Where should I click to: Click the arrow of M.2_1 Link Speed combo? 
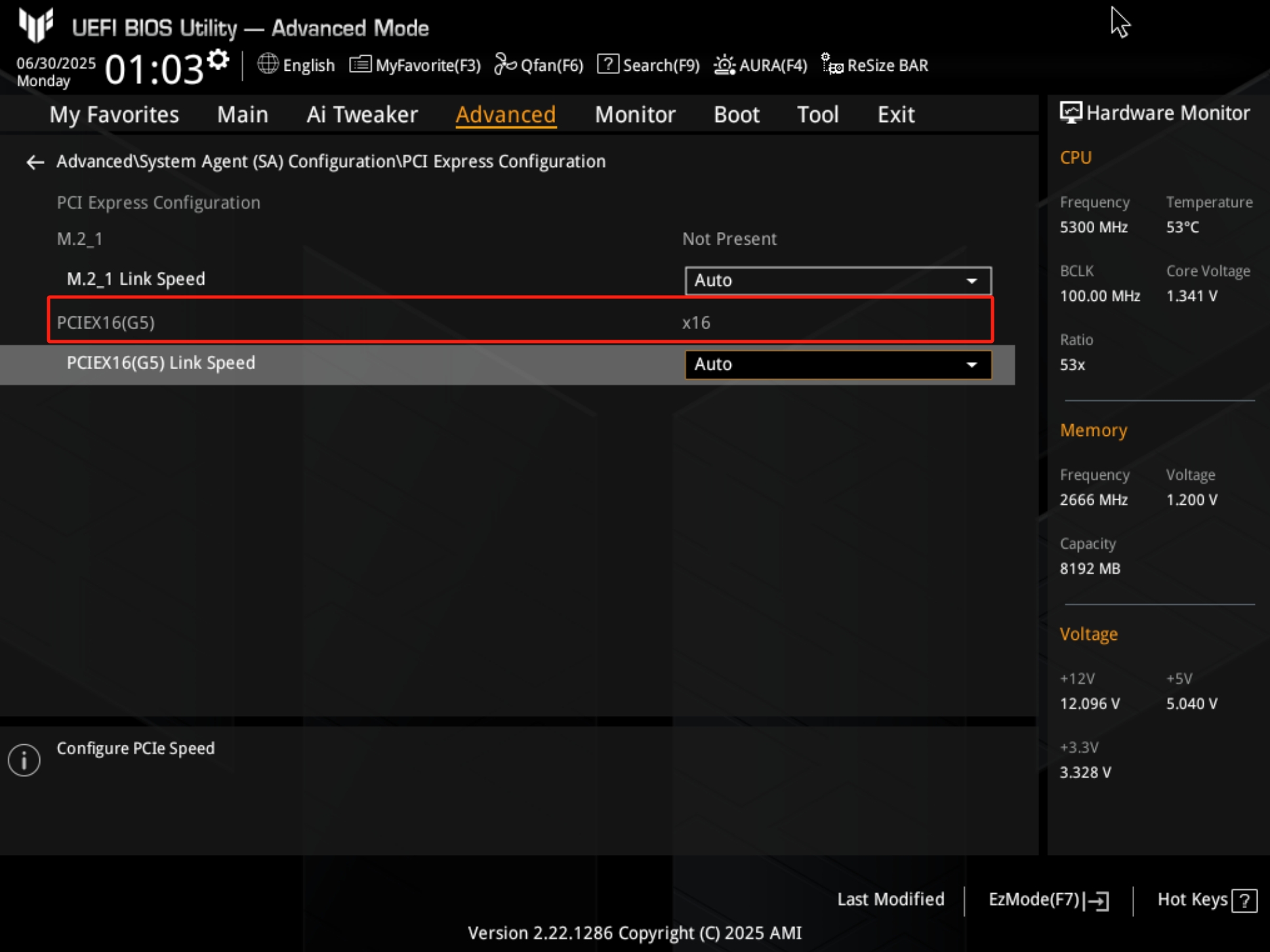tap(972, 281)
